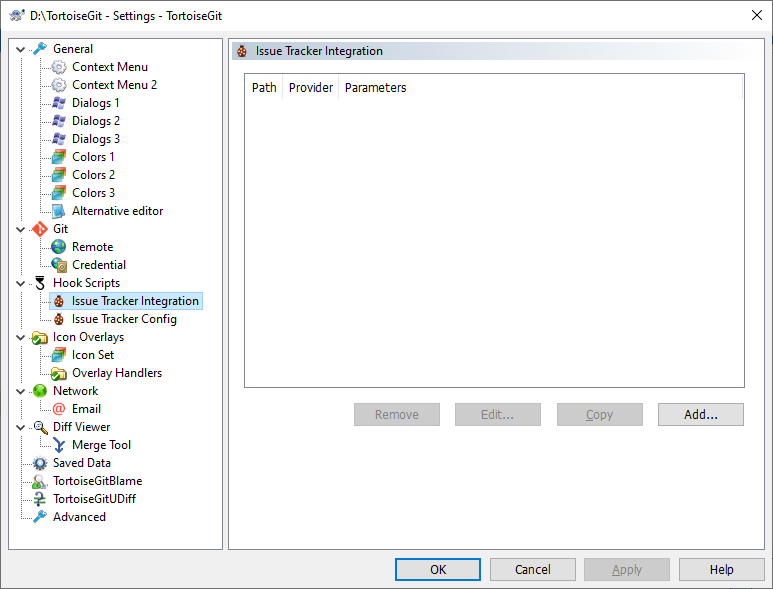Click the Copy button
This screenshot has height=589, width=773.
pyautogui.click(x=599, y=415)
